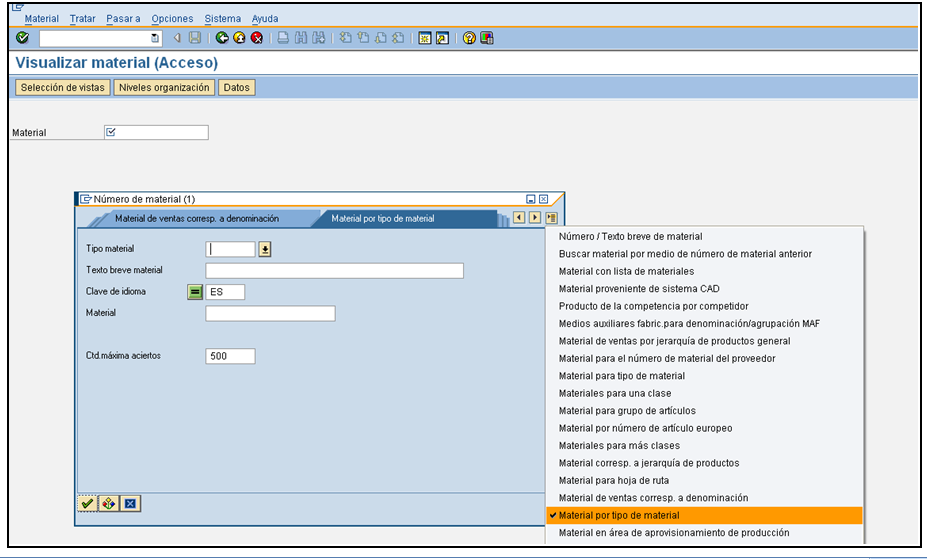This screenshot has height=559, width=927.
Task: Click the Find binoculars icon
Action: tap(301, 38)
